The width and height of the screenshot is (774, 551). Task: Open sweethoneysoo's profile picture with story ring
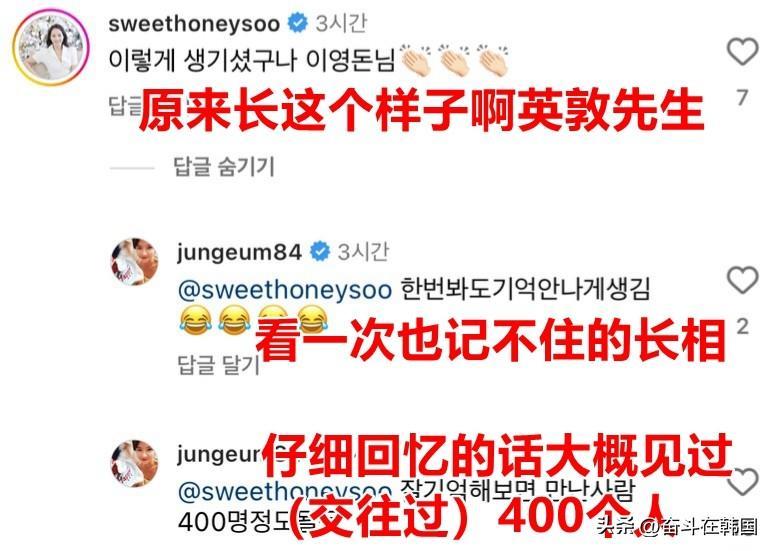click(x=51, y=48)
